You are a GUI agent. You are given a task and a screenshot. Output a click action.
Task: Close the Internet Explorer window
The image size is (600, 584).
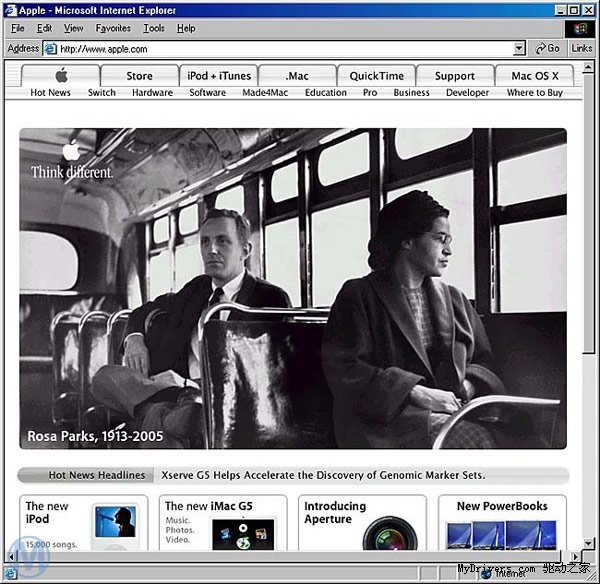click(588, 10)
